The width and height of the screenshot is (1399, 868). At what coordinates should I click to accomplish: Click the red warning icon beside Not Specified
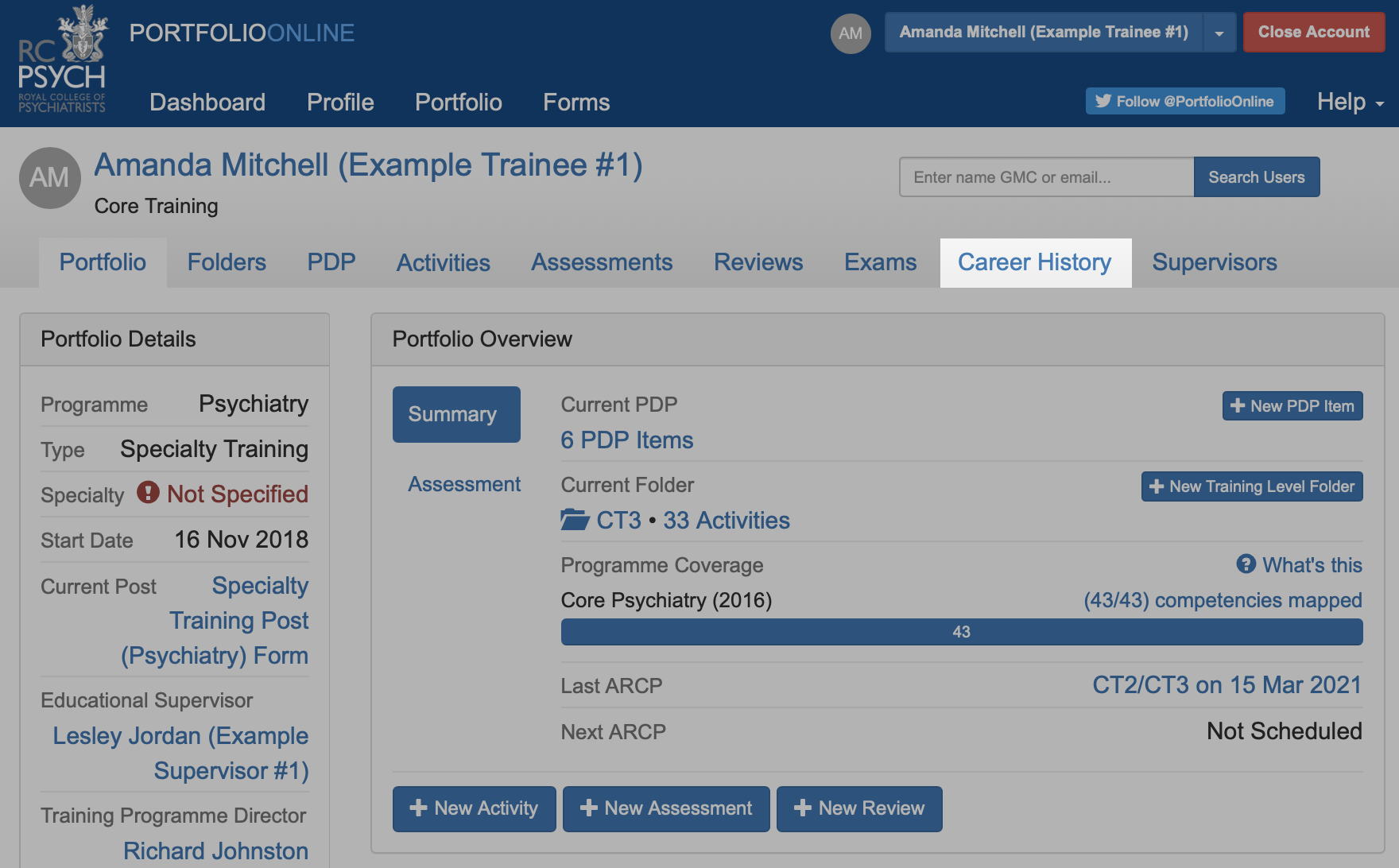coord(148,493)
